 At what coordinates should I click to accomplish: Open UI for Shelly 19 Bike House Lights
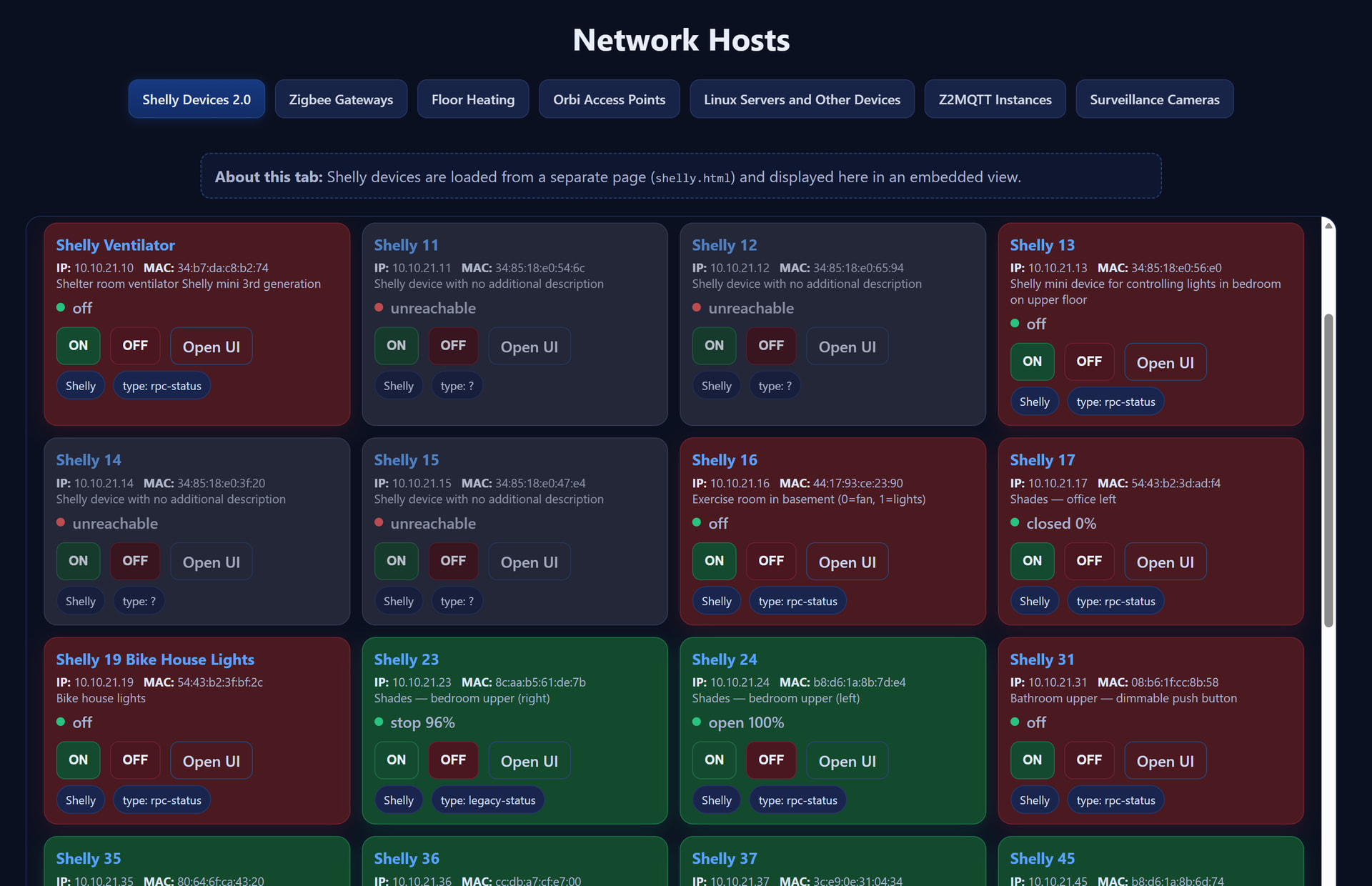coord(211,761)
